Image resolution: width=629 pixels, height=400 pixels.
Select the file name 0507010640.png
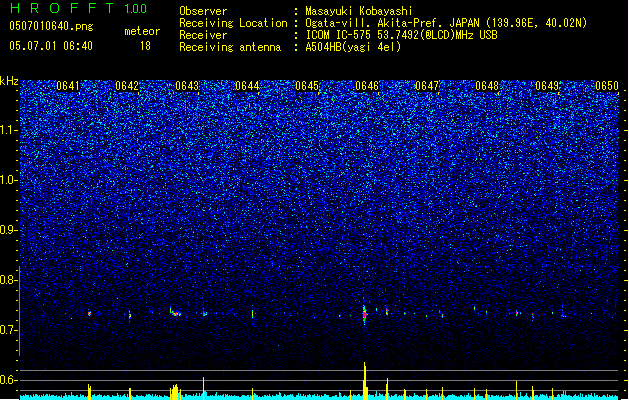click(51, 26)
